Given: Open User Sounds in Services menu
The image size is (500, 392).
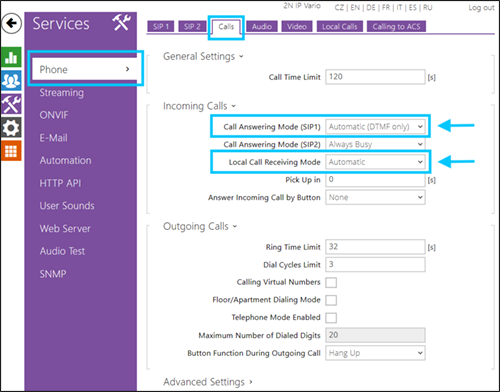Looking at the screenshot, I should (67, 206).
